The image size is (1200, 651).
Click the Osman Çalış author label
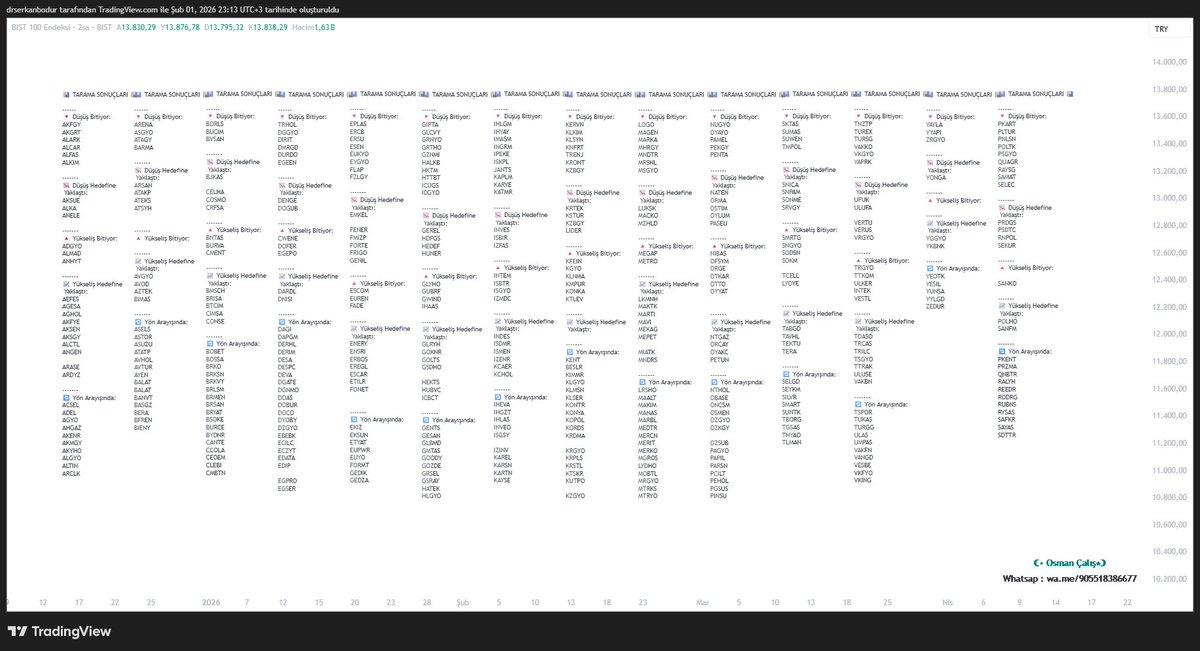coord(1070,563)
